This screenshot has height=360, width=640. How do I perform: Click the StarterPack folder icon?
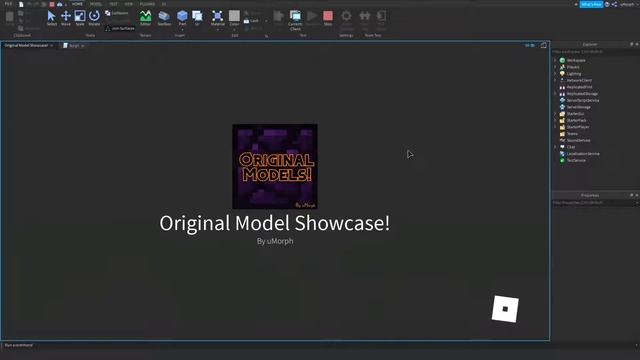tap(562, 120)
